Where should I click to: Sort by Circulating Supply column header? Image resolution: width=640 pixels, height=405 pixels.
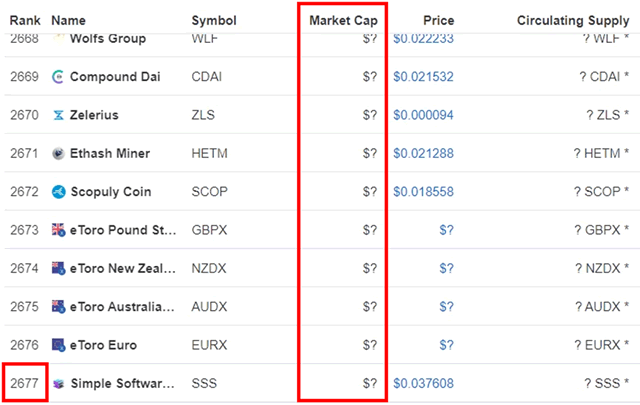(573, 20)
